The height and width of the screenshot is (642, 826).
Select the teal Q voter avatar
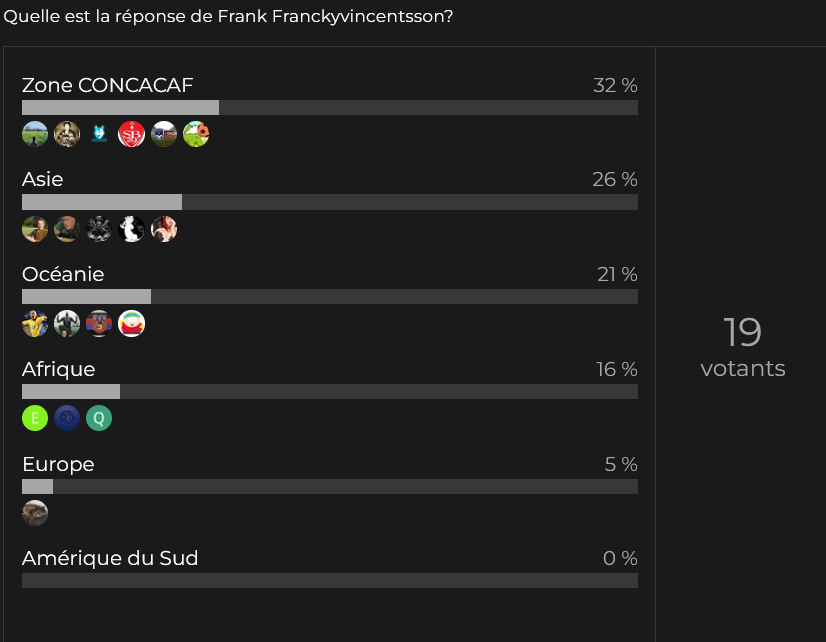[x=99, y=418]
